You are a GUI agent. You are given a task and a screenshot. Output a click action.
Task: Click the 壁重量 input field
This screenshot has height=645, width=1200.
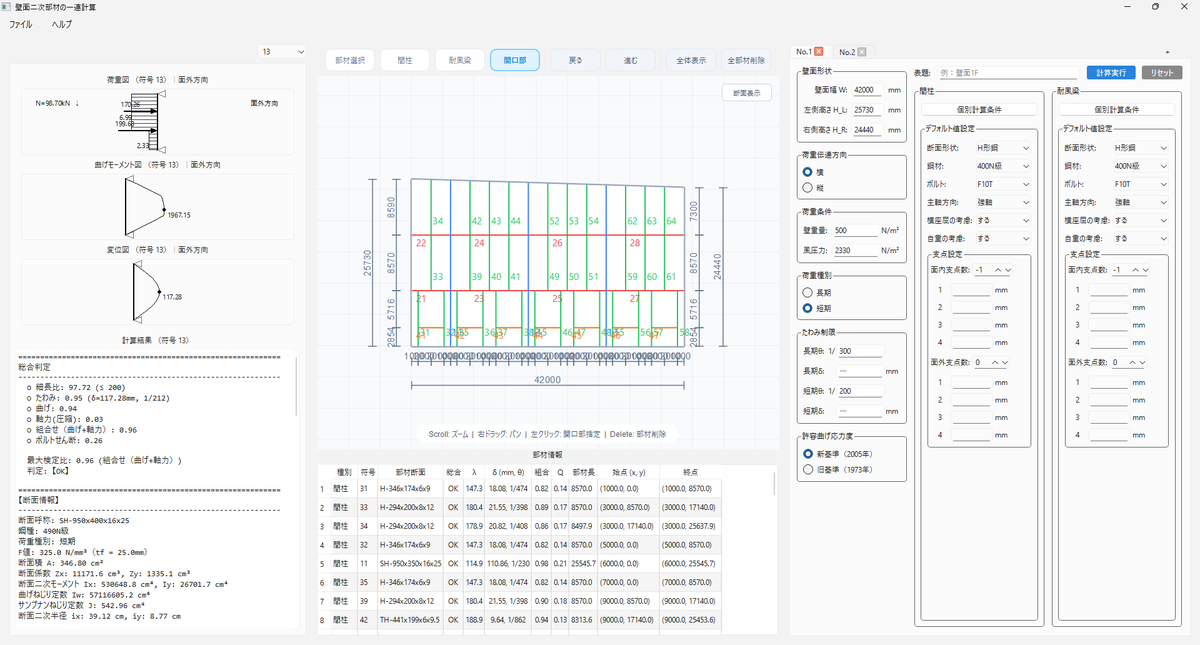(x=855, y=230)
